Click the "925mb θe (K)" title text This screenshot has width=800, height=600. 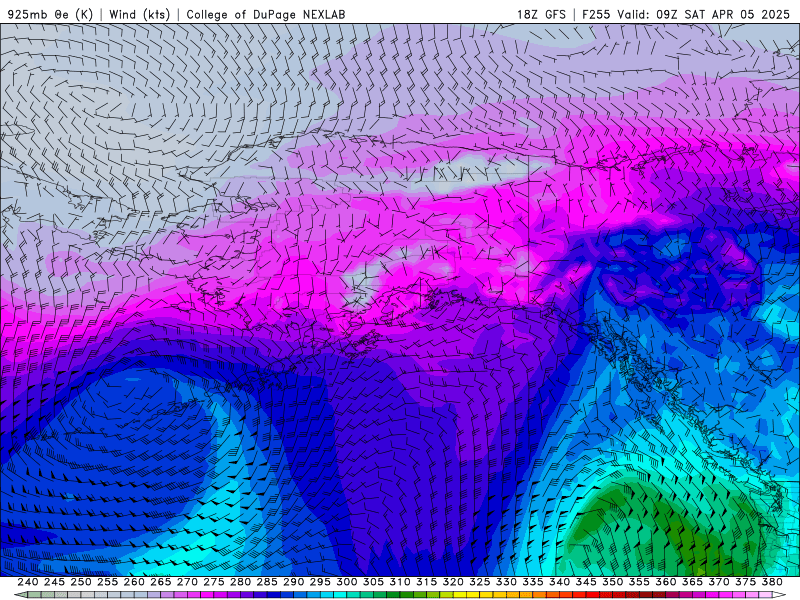tap(51, 14)
